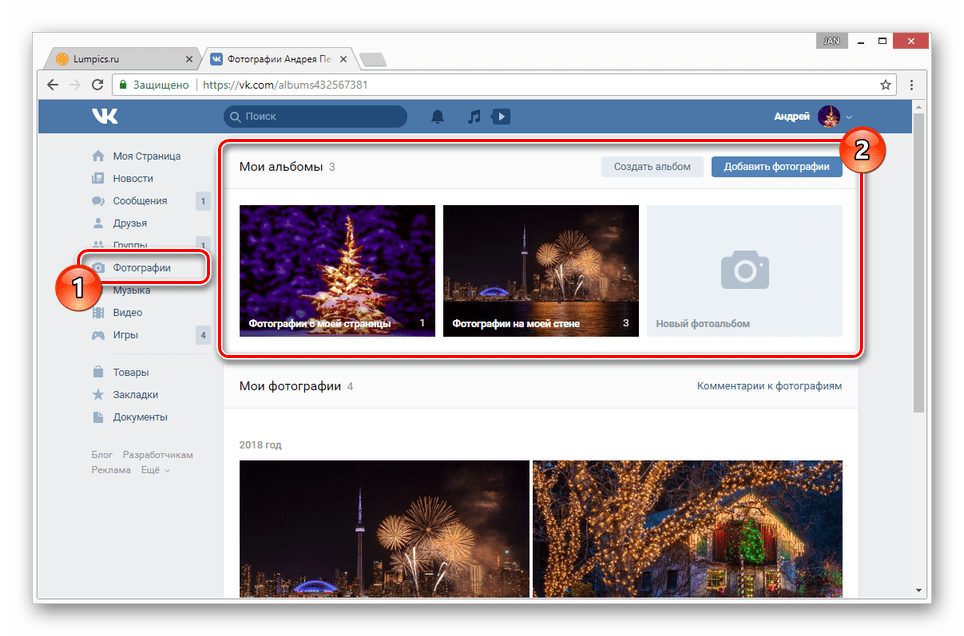Close the Фотографии Андрея browser tab

tap(344, 59)
